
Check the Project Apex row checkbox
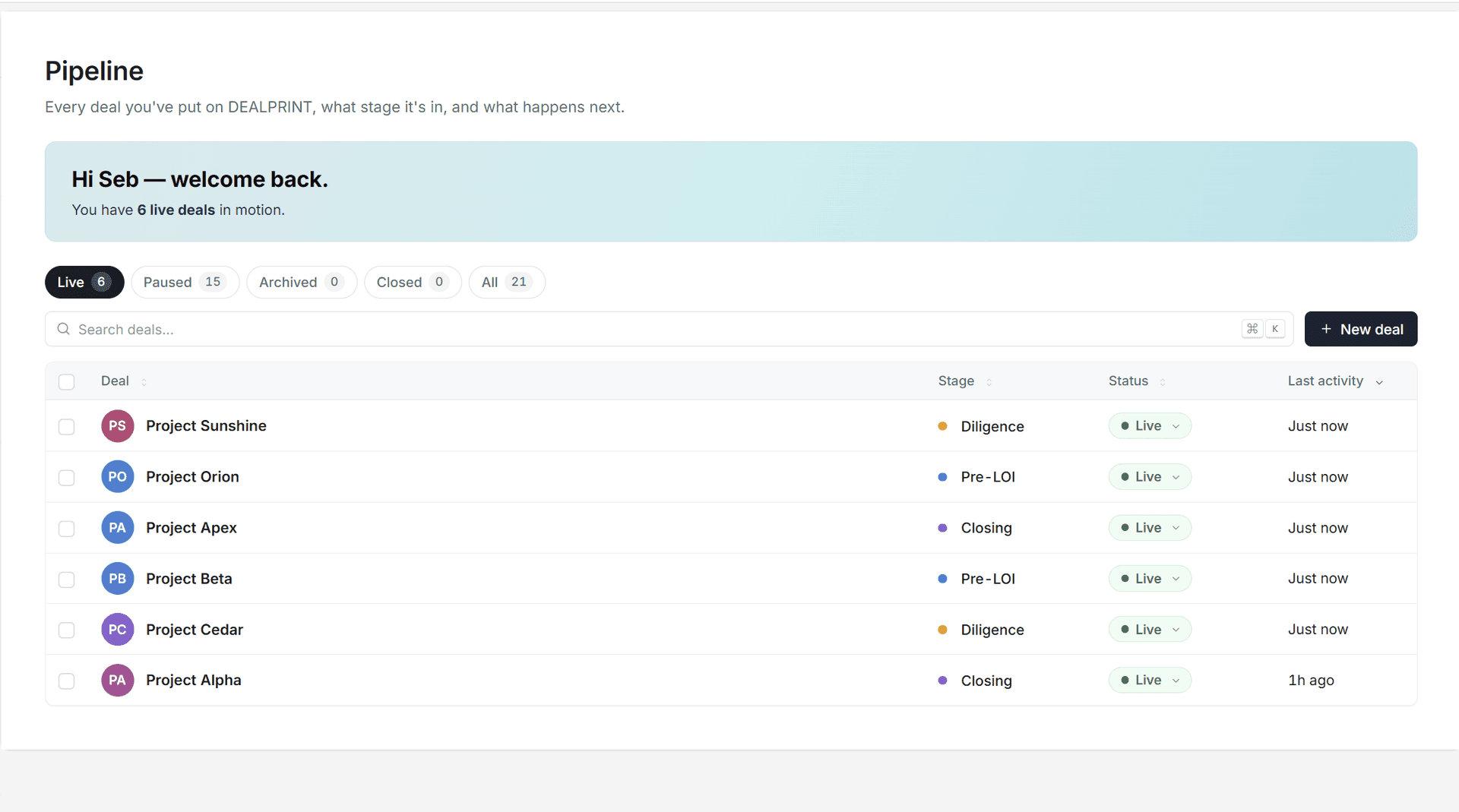(x=67, y=529)
